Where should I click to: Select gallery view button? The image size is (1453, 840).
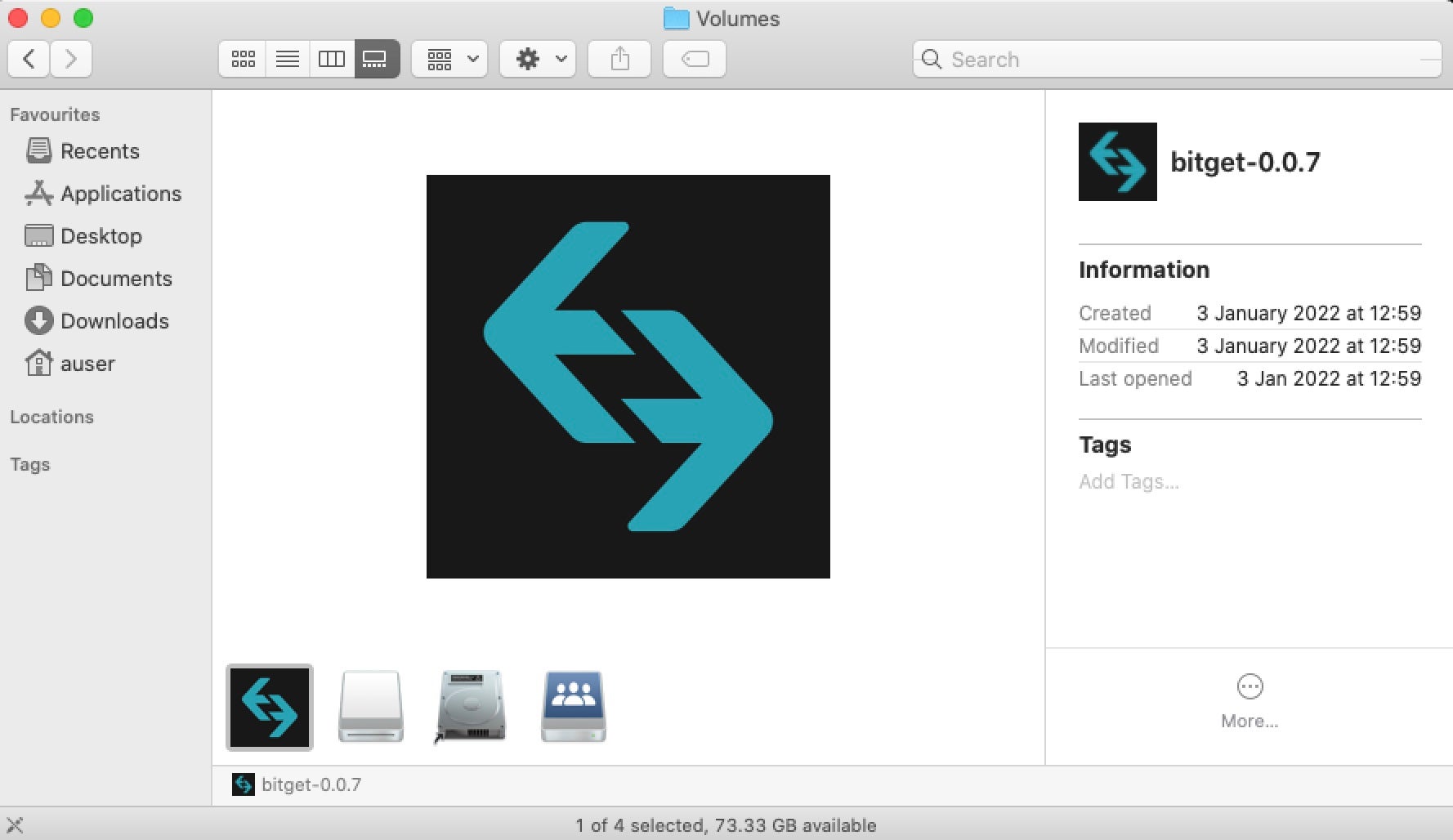pyautogui.click(x=376, y=59)
